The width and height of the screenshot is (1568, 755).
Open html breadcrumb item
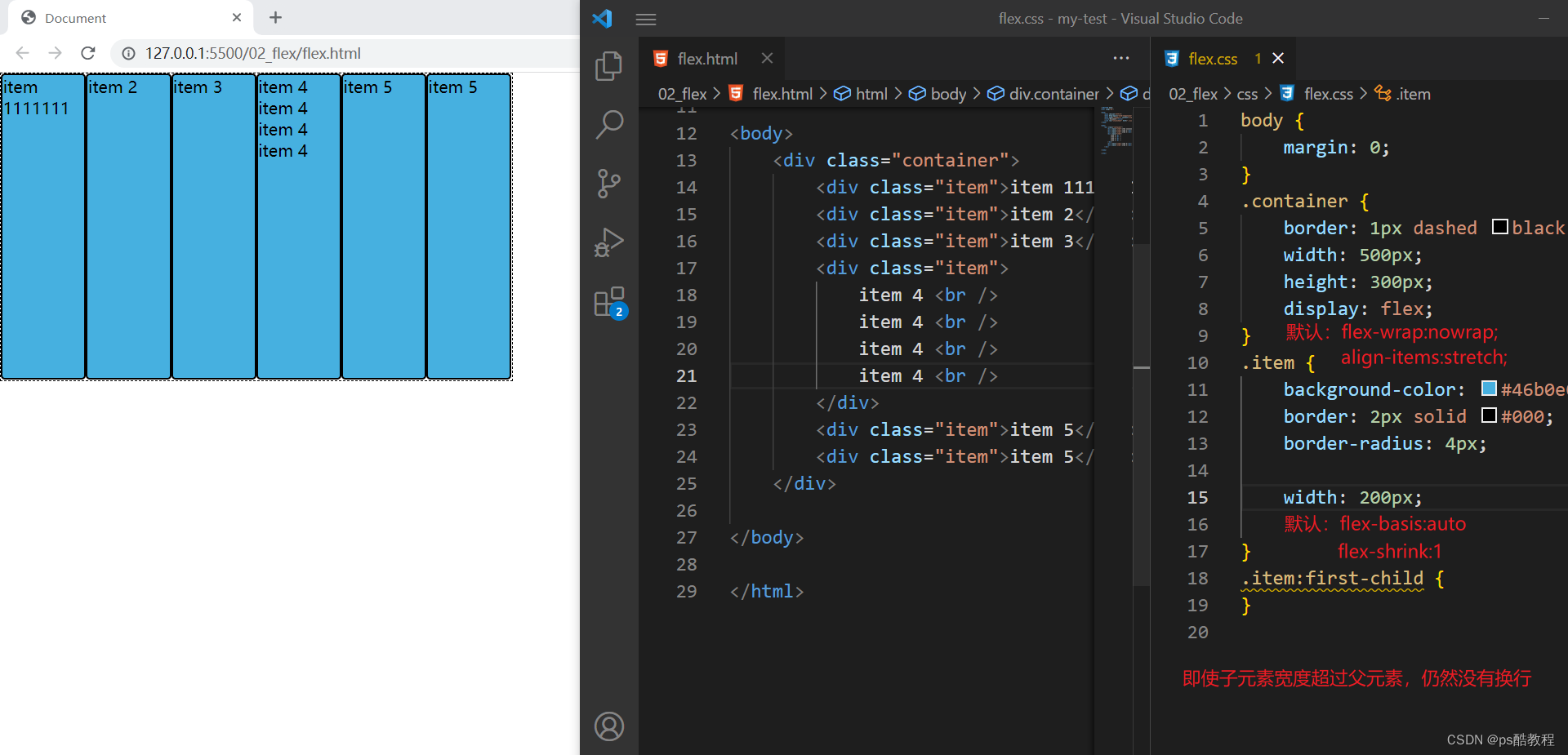(x=860, y=94)
